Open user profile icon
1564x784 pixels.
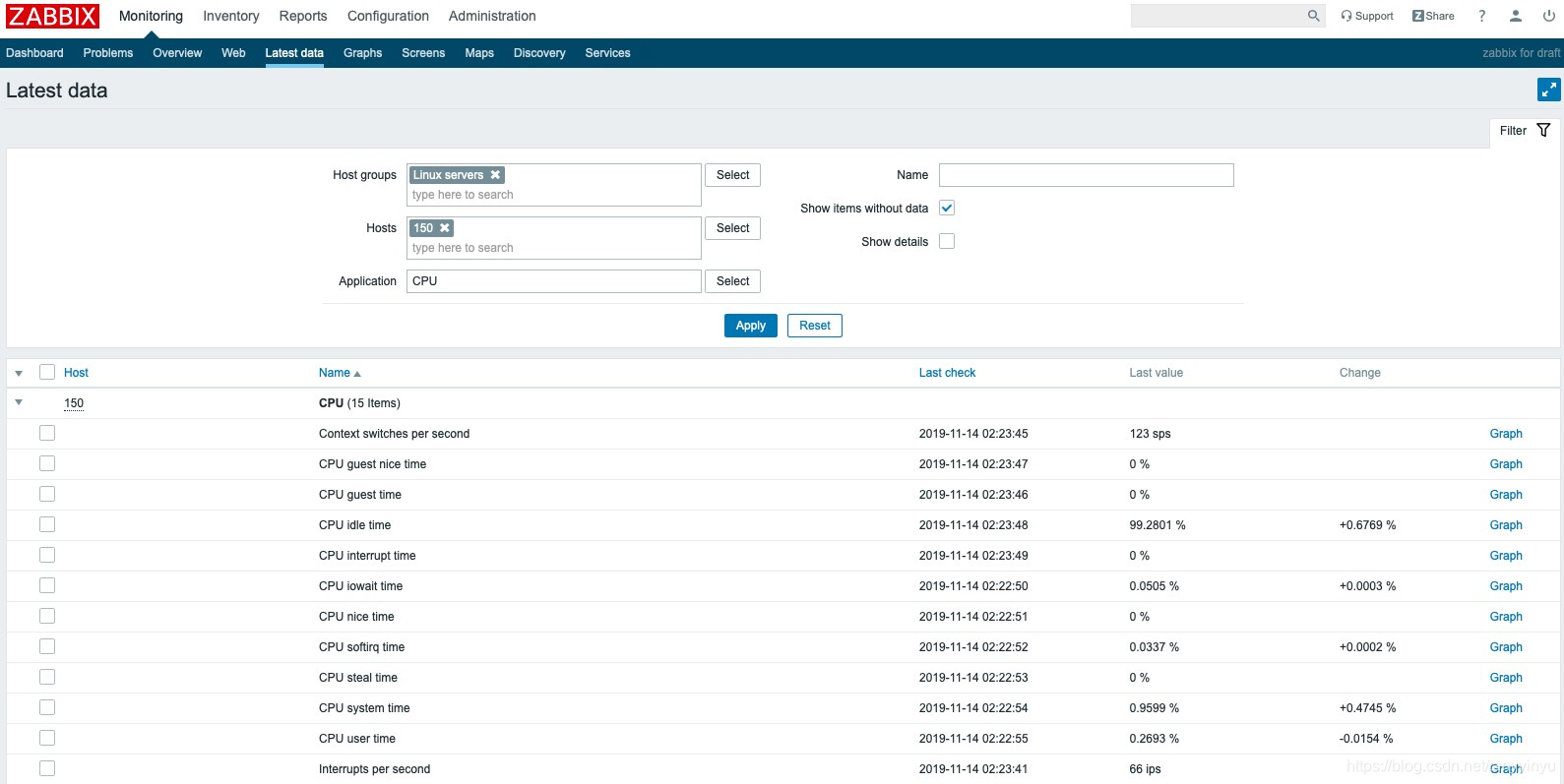tap(1516, 16)
